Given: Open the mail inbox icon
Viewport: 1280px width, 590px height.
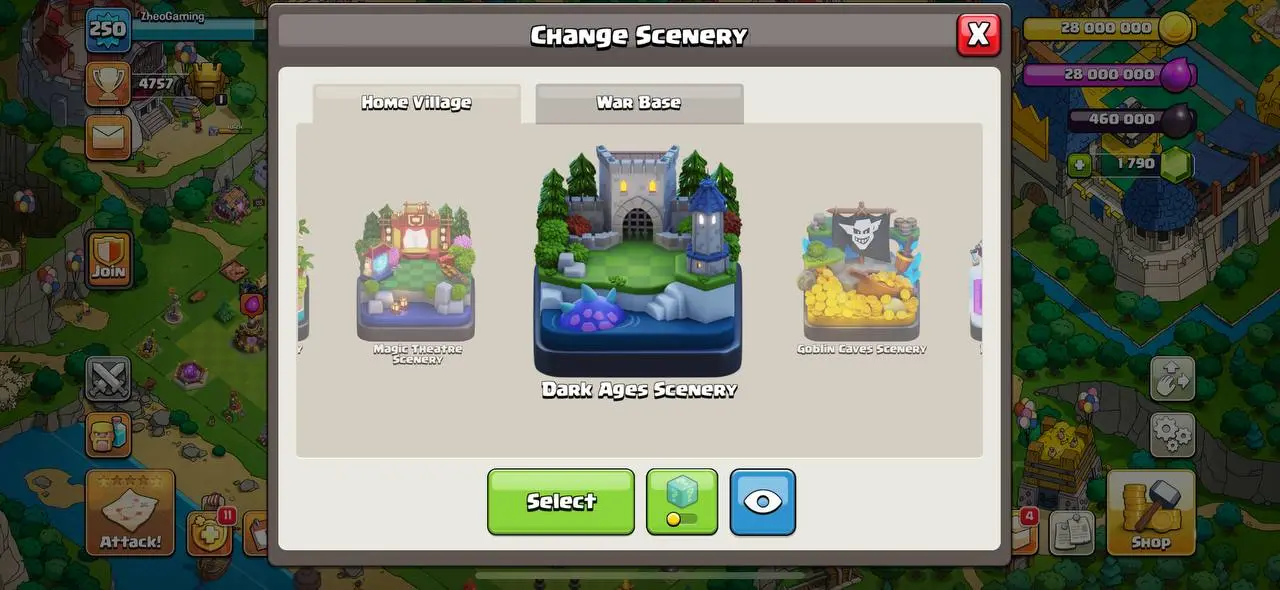Looking at the screenshot, I should pos(108,137).
